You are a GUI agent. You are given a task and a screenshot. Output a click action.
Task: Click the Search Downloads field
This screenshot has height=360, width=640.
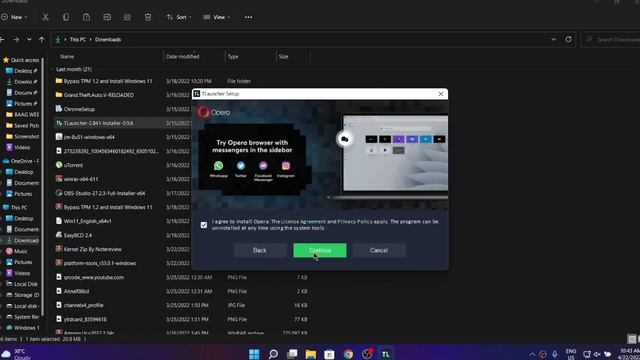coord(611,40)
